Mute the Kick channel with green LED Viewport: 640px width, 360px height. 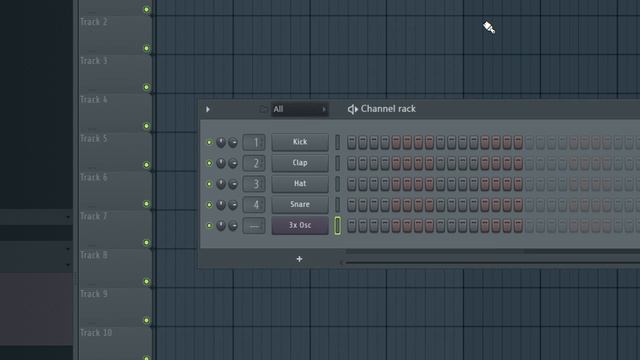[209, 142]
